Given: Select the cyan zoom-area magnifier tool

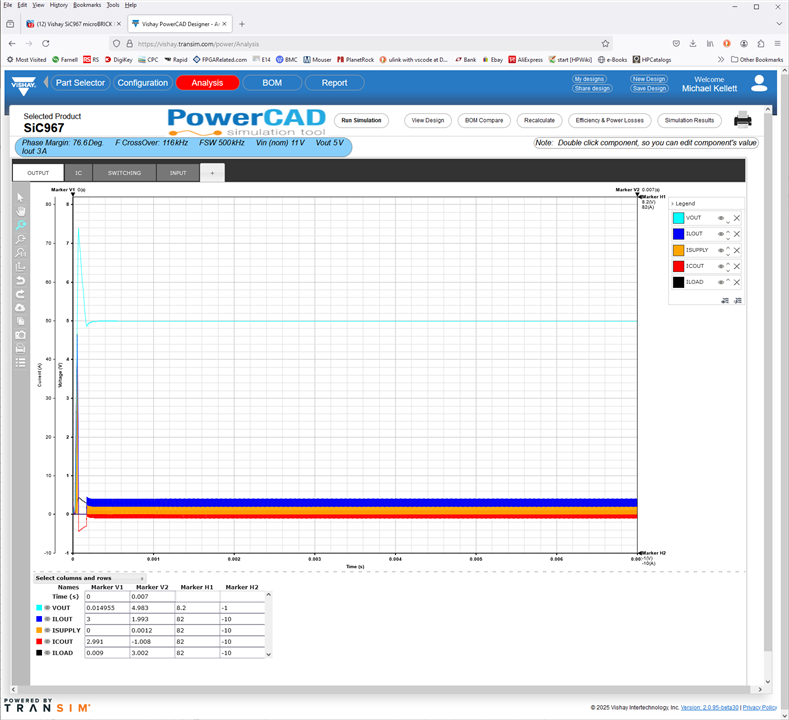Looking at the screenshot, I should point(20,225).
